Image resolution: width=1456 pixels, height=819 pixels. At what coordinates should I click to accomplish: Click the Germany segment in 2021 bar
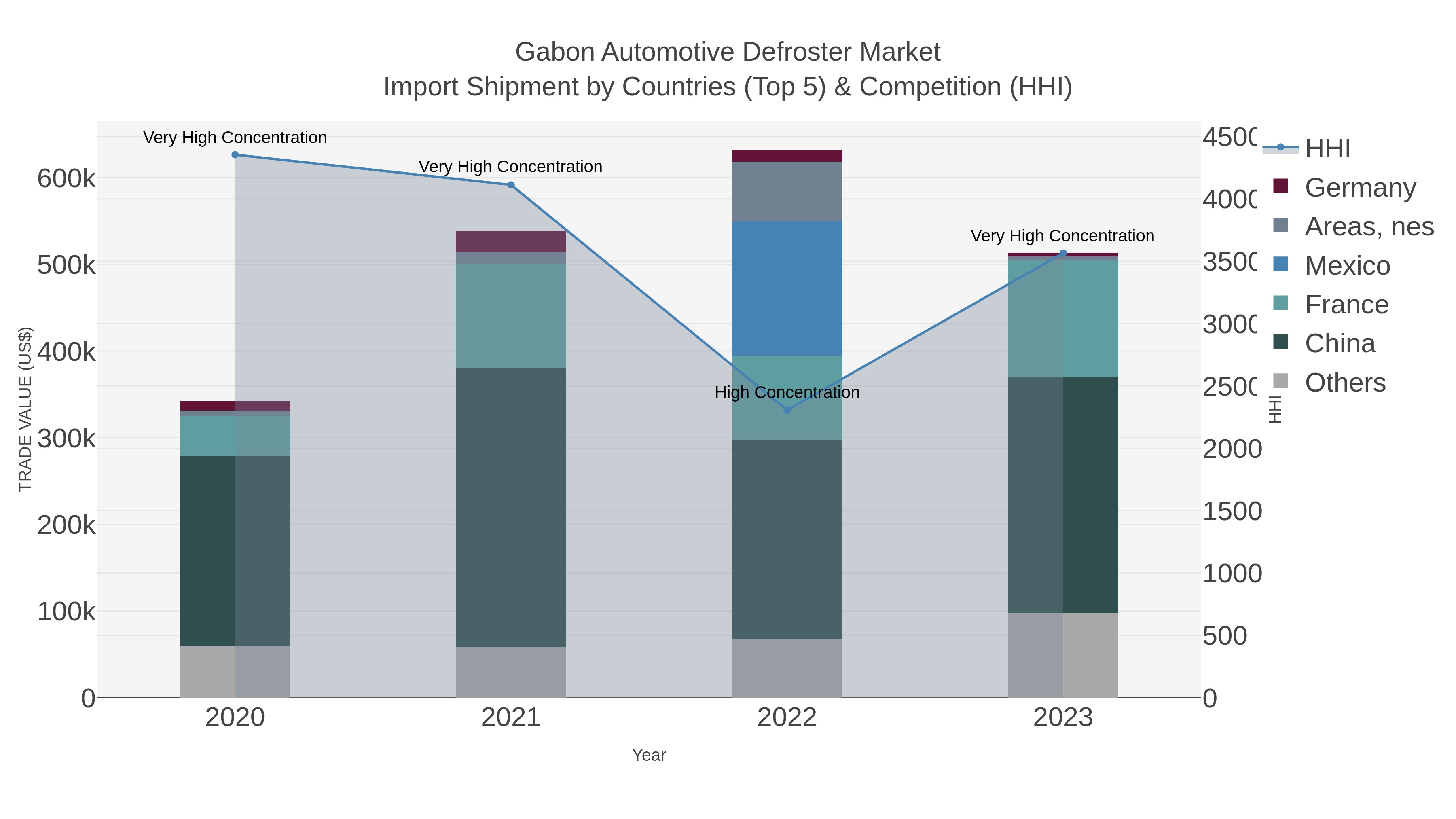point(511,242)
